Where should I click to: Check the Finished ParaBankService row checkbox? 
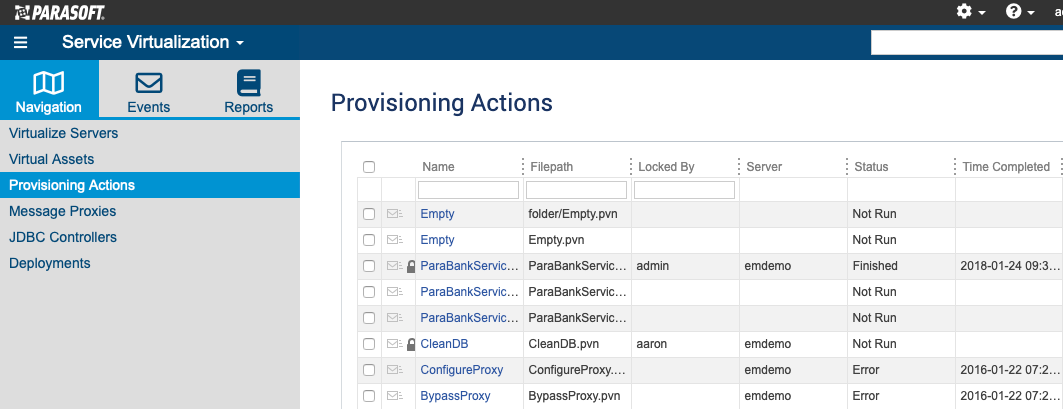[369, 266]
